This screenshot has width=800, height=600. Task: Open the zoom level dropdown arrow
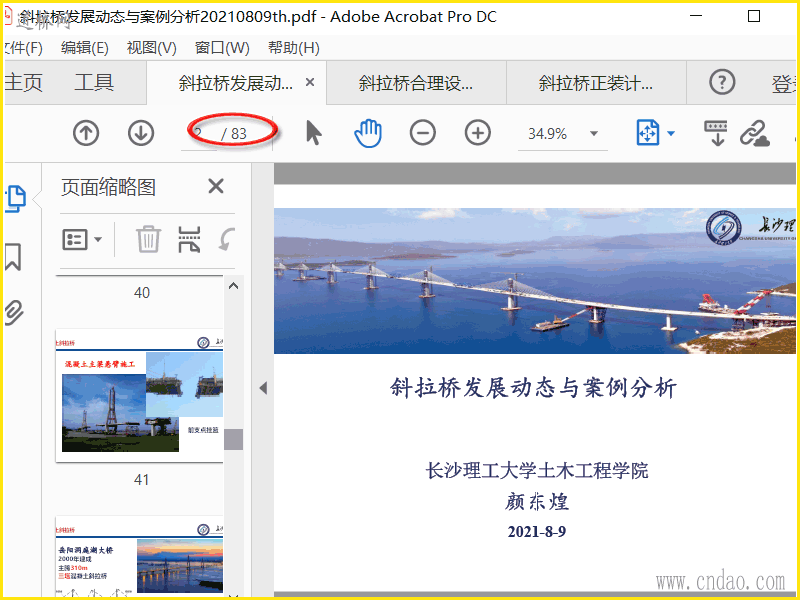coord(593,134)
